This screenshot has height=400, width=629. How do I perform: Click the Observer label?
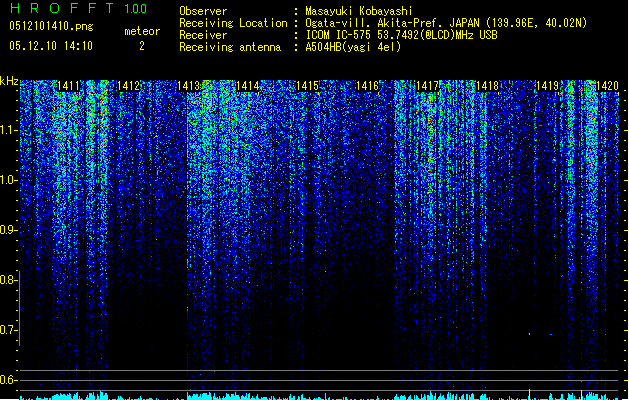point(203,11)
